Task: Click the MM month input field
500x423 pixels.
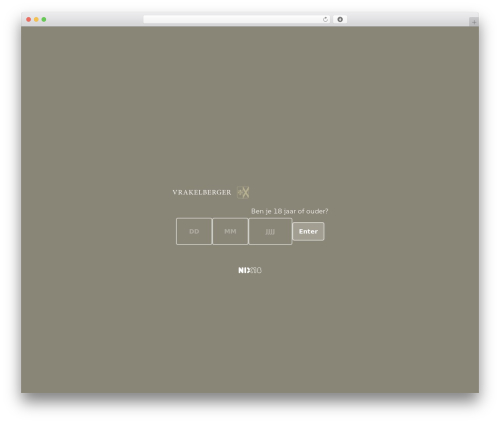Action: click(230, 231)
